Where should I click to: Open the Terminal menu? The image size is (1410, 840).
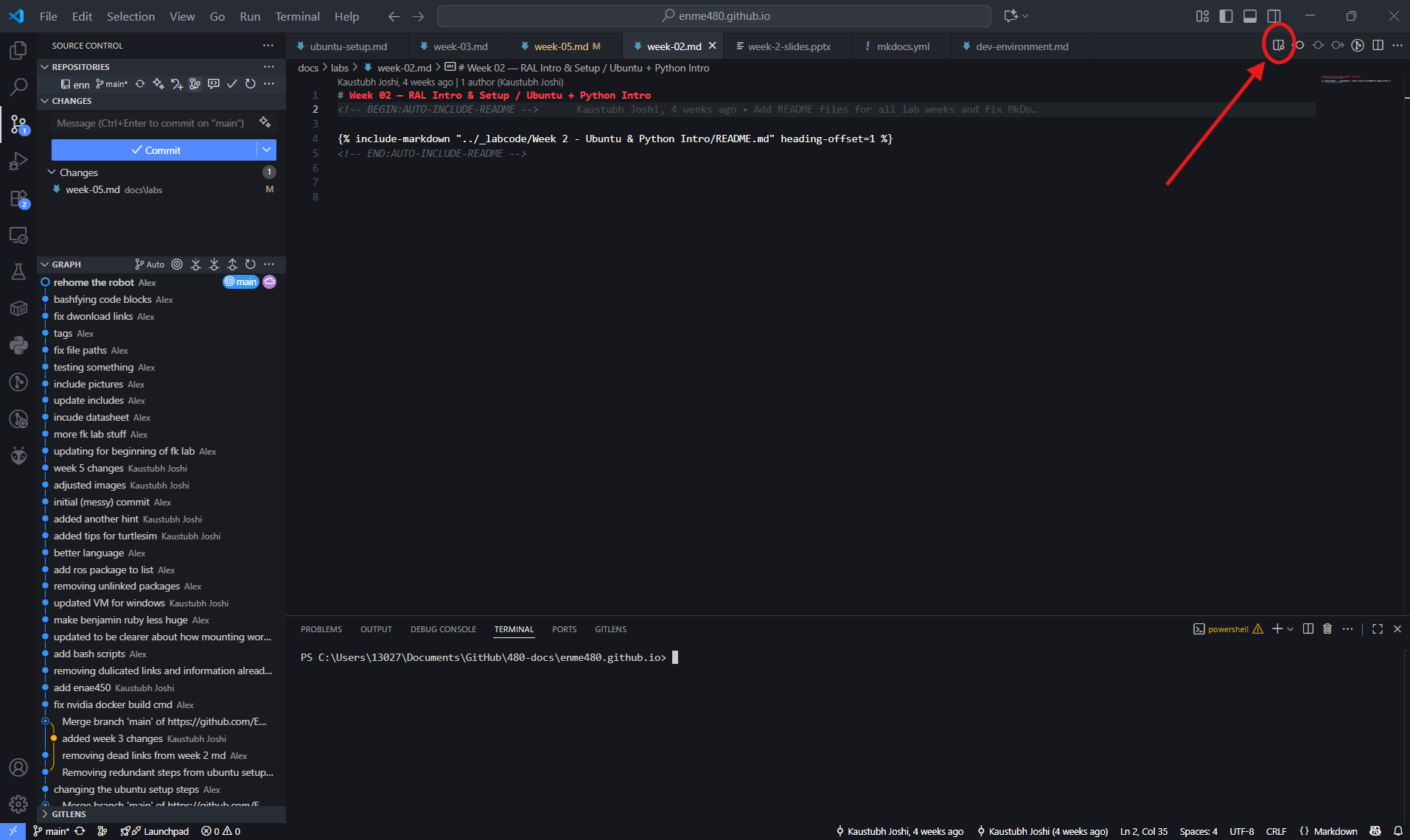pyautogui.click(x=297, y=16)
